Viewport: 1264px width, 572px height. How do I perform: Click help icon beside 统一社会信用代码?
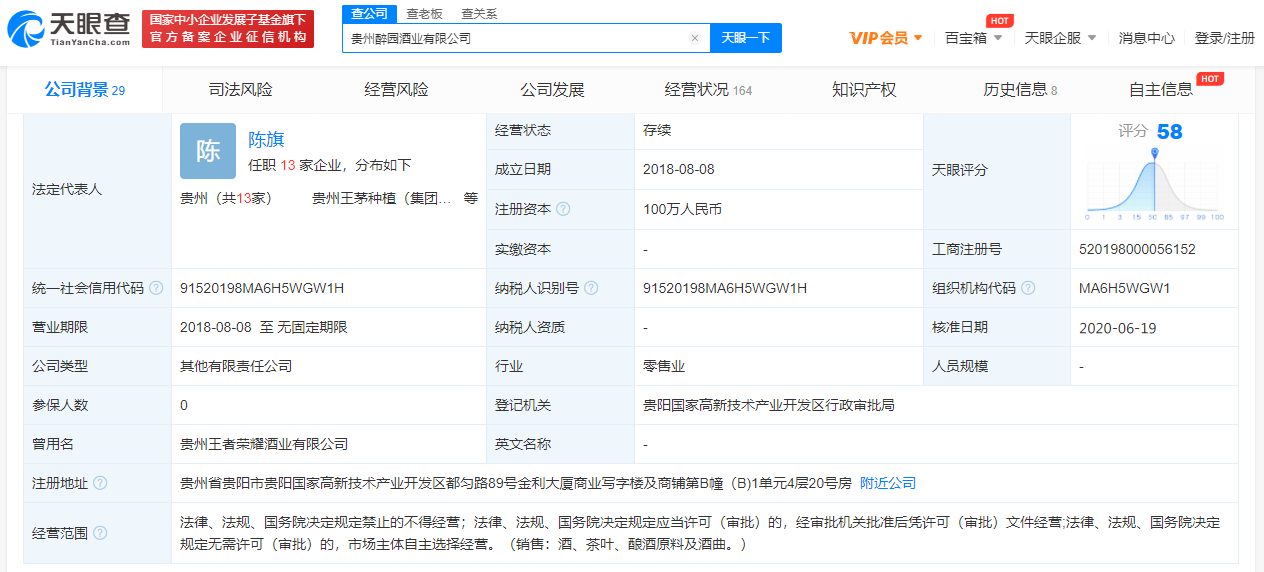[156, 288]
